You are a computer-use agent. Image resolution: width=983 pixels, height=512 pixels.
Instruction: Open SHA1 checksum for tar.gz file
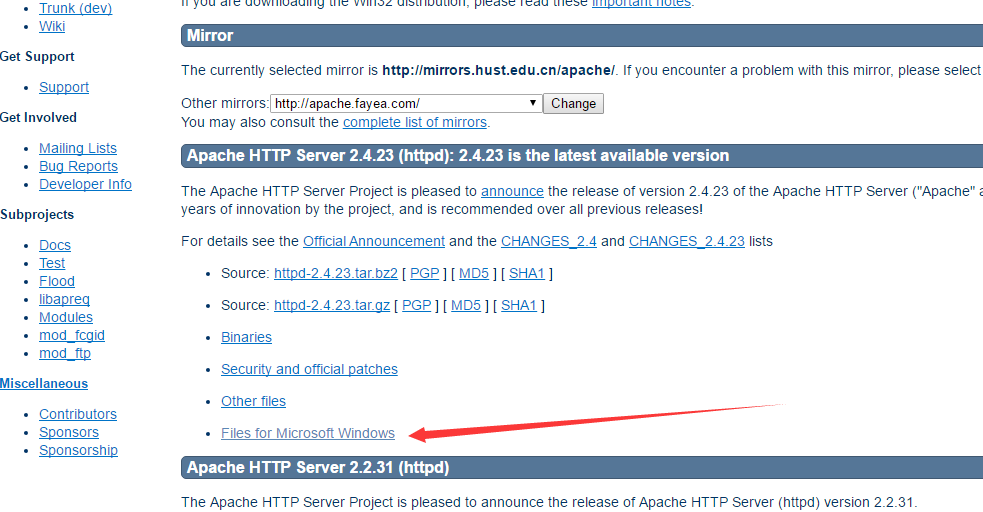coord(518,305)
